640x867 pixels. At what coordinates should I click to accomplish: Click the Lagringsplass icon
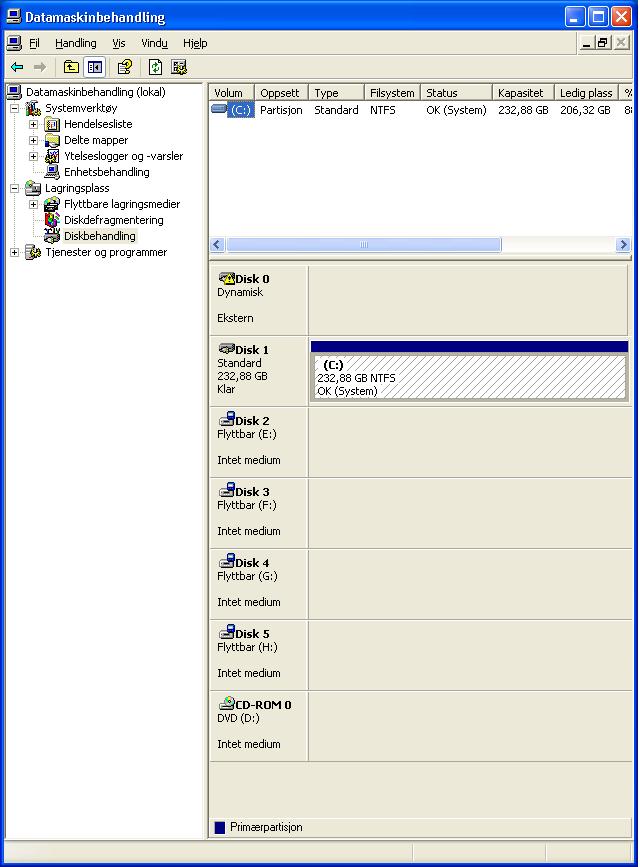(33, 188)
